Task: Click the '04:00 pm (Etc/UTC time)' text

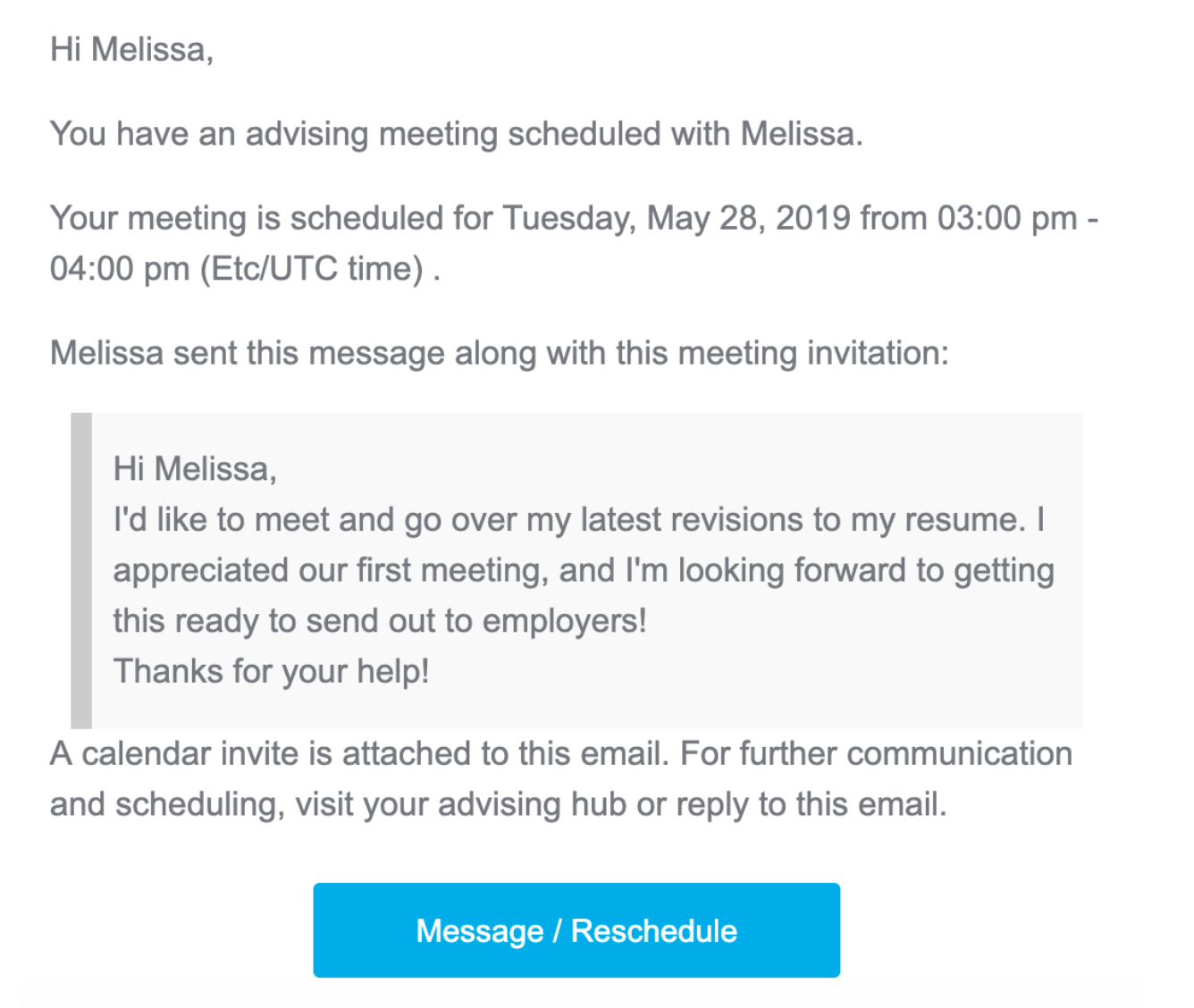Action: 237,268
